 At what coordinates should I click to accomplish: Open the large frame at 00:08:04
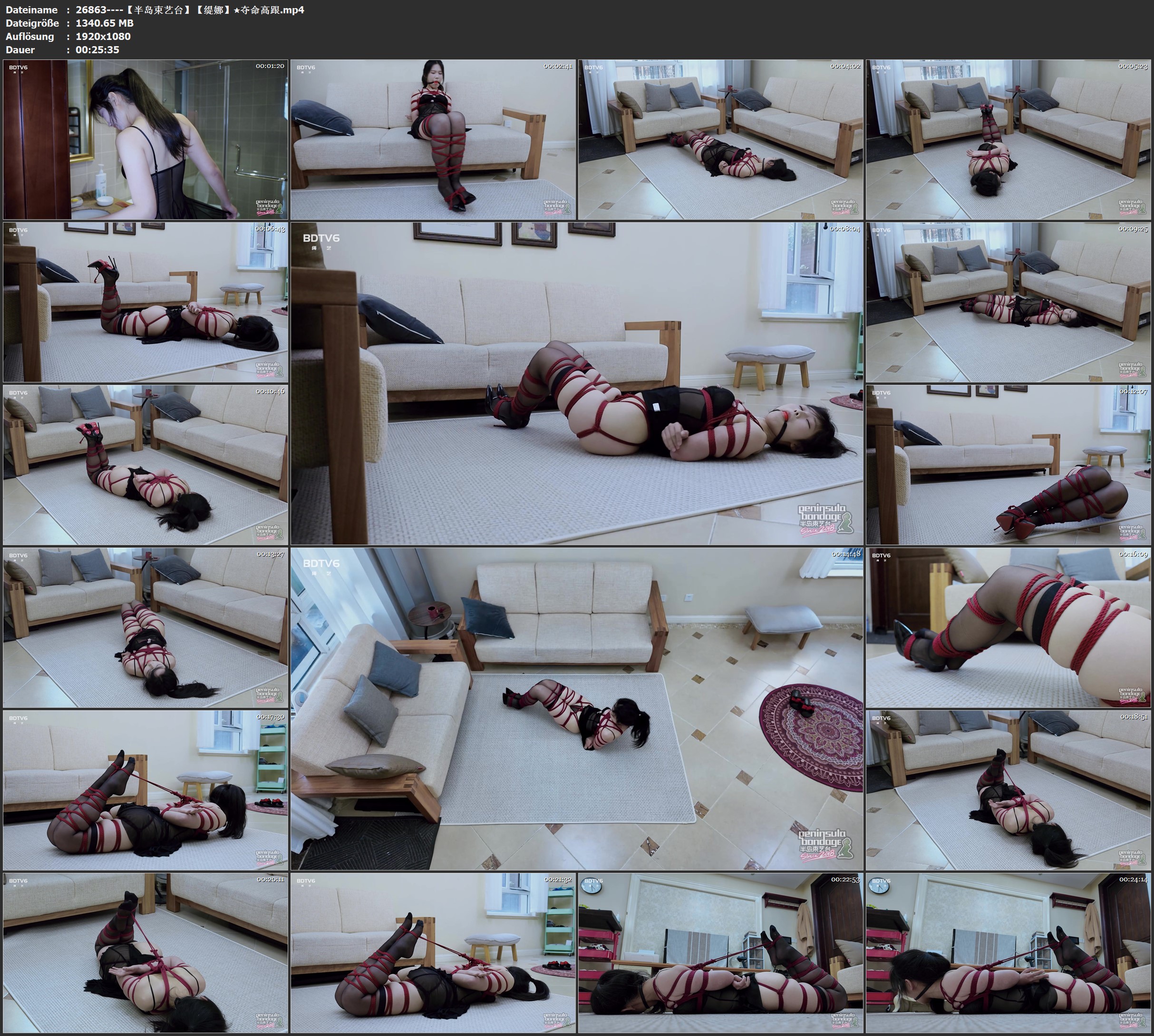point(576,383)
